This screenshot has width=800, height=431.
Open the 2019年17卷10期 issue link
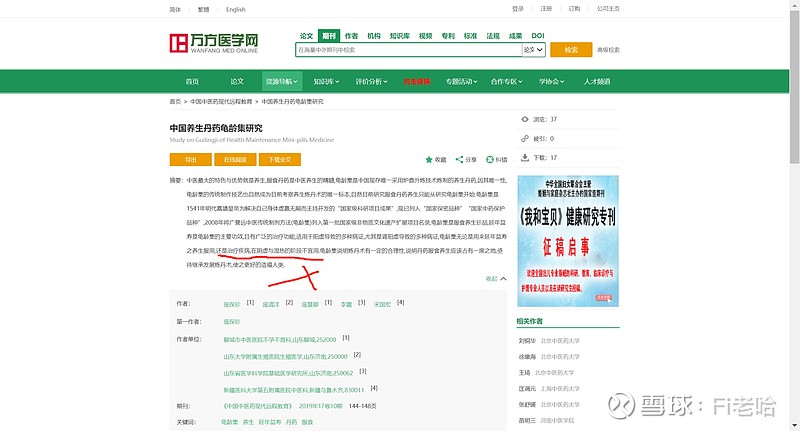(320, 406)
